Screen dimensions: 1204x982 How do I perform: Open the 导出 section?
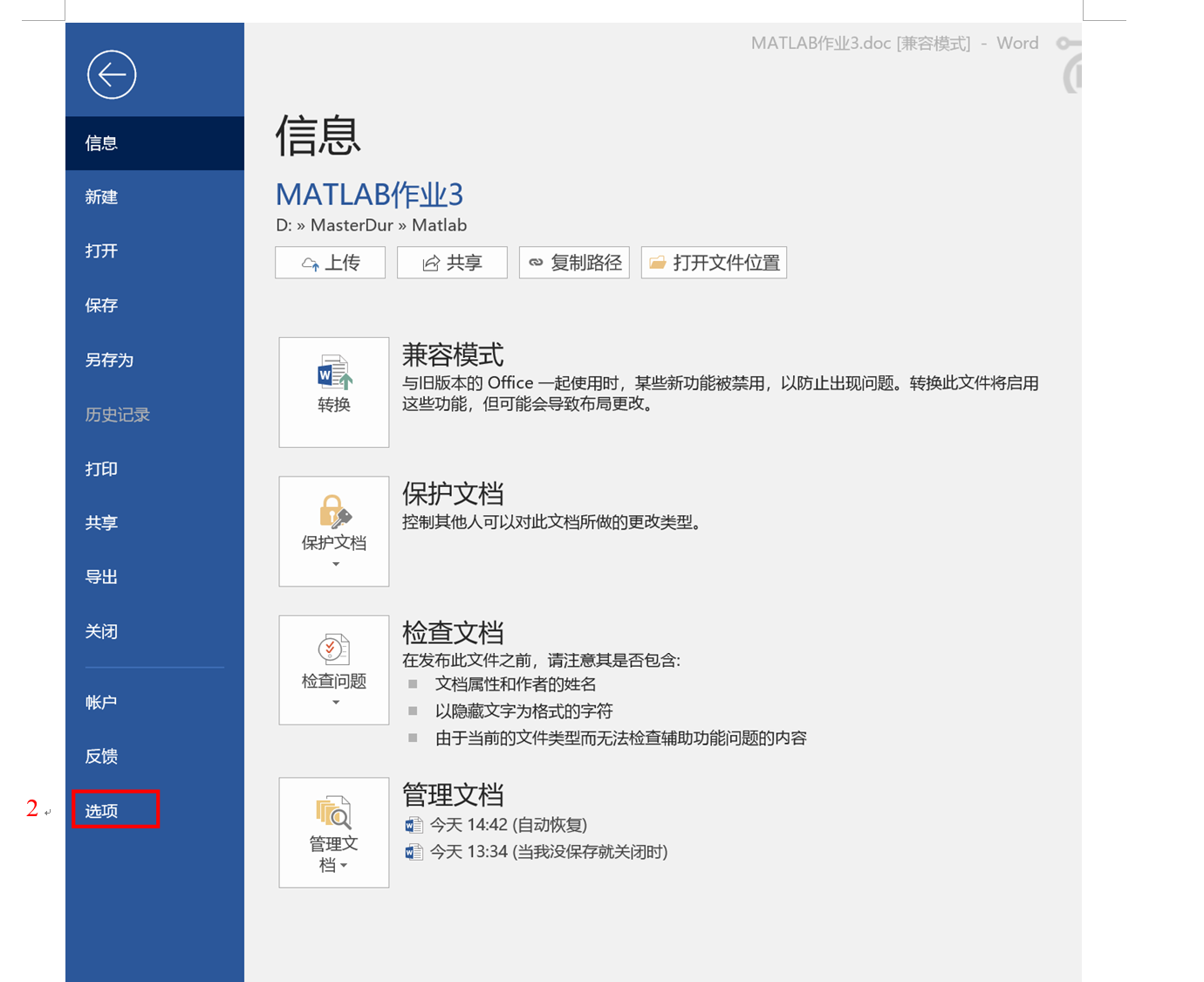point(100,576)
